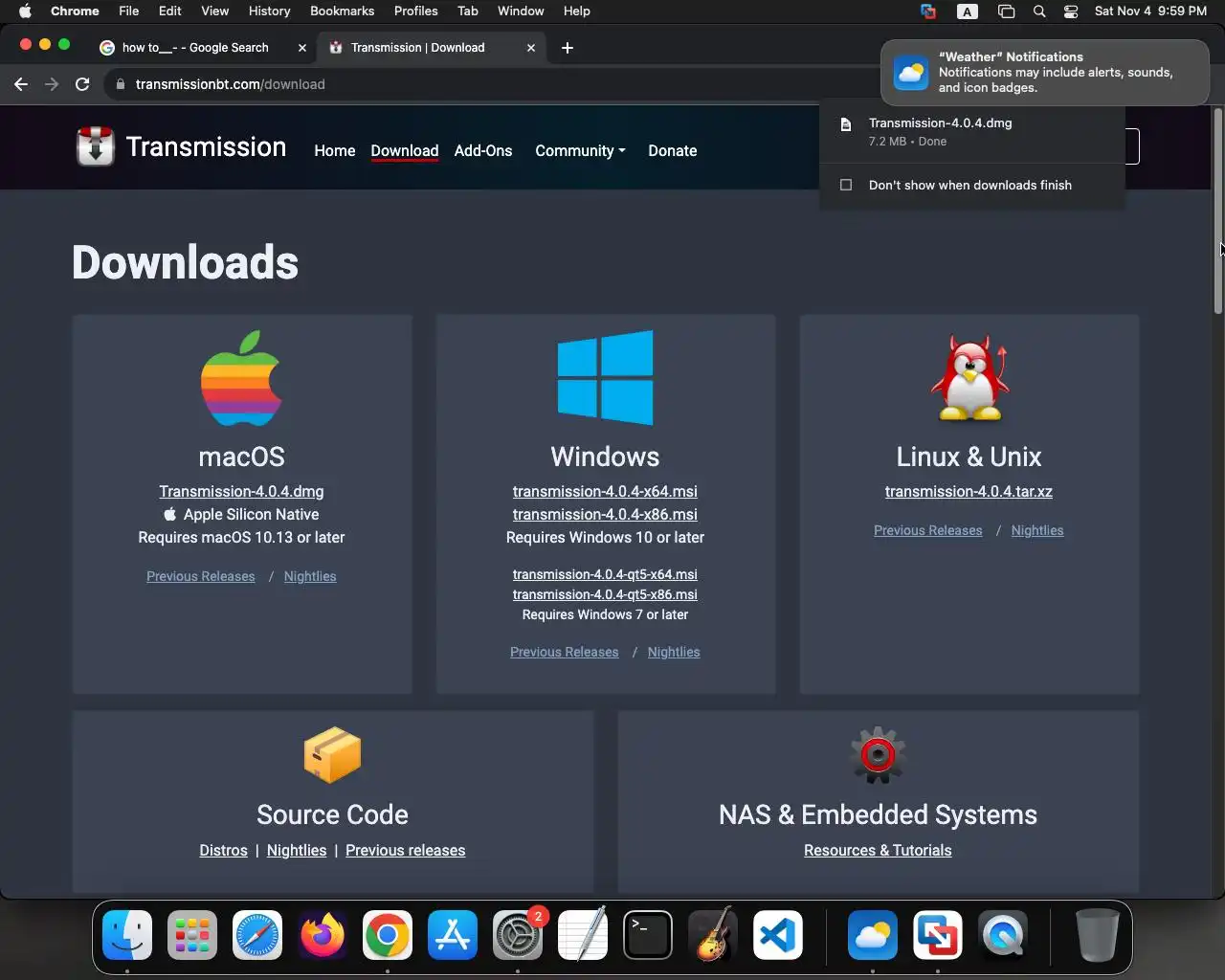Open Previous releases under Source Code
Viewport: 1225px width, 980px height.
(x=406, y=851)
